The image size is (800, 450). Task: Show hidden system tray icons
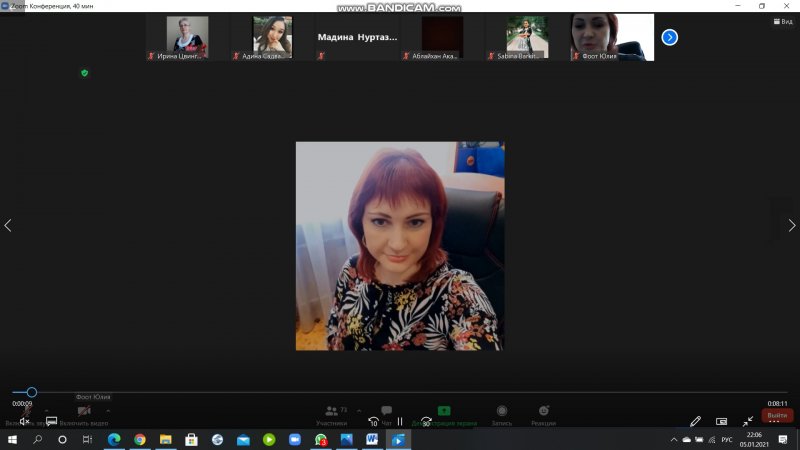[674, 440]
